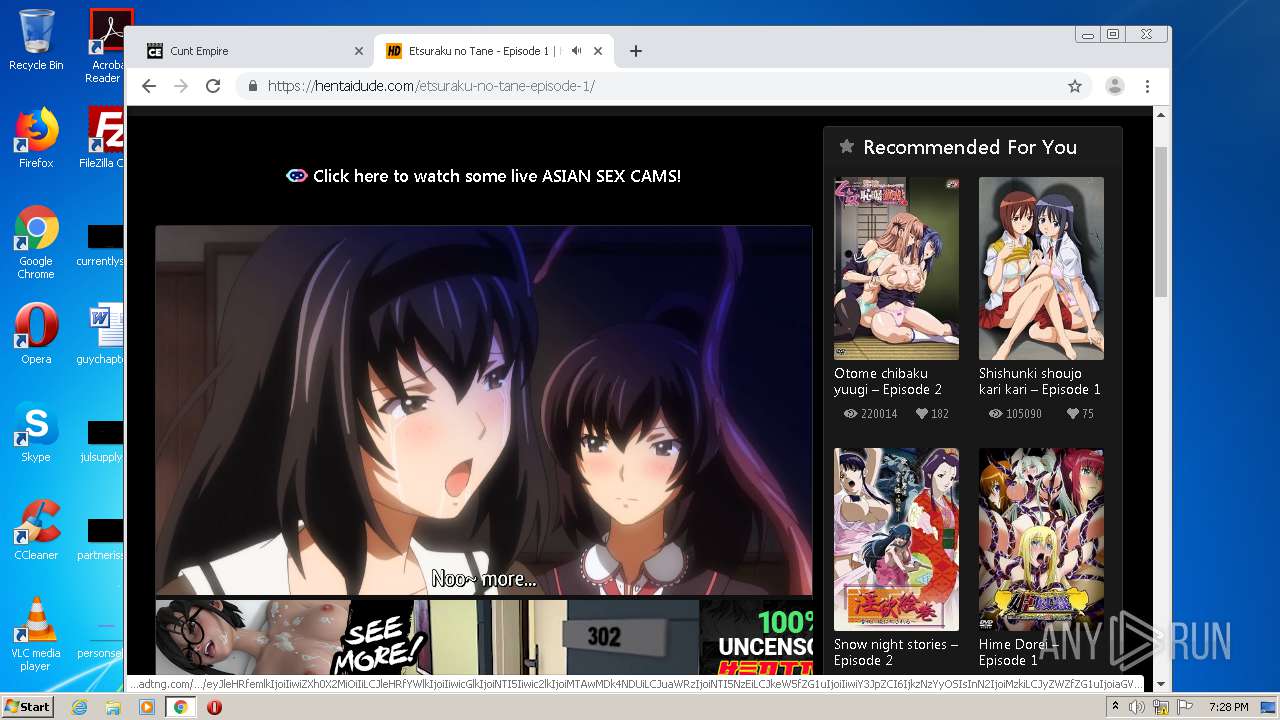Open the Action Center flag icon
Screen dimensions: 1280x720
(1185, 707)
